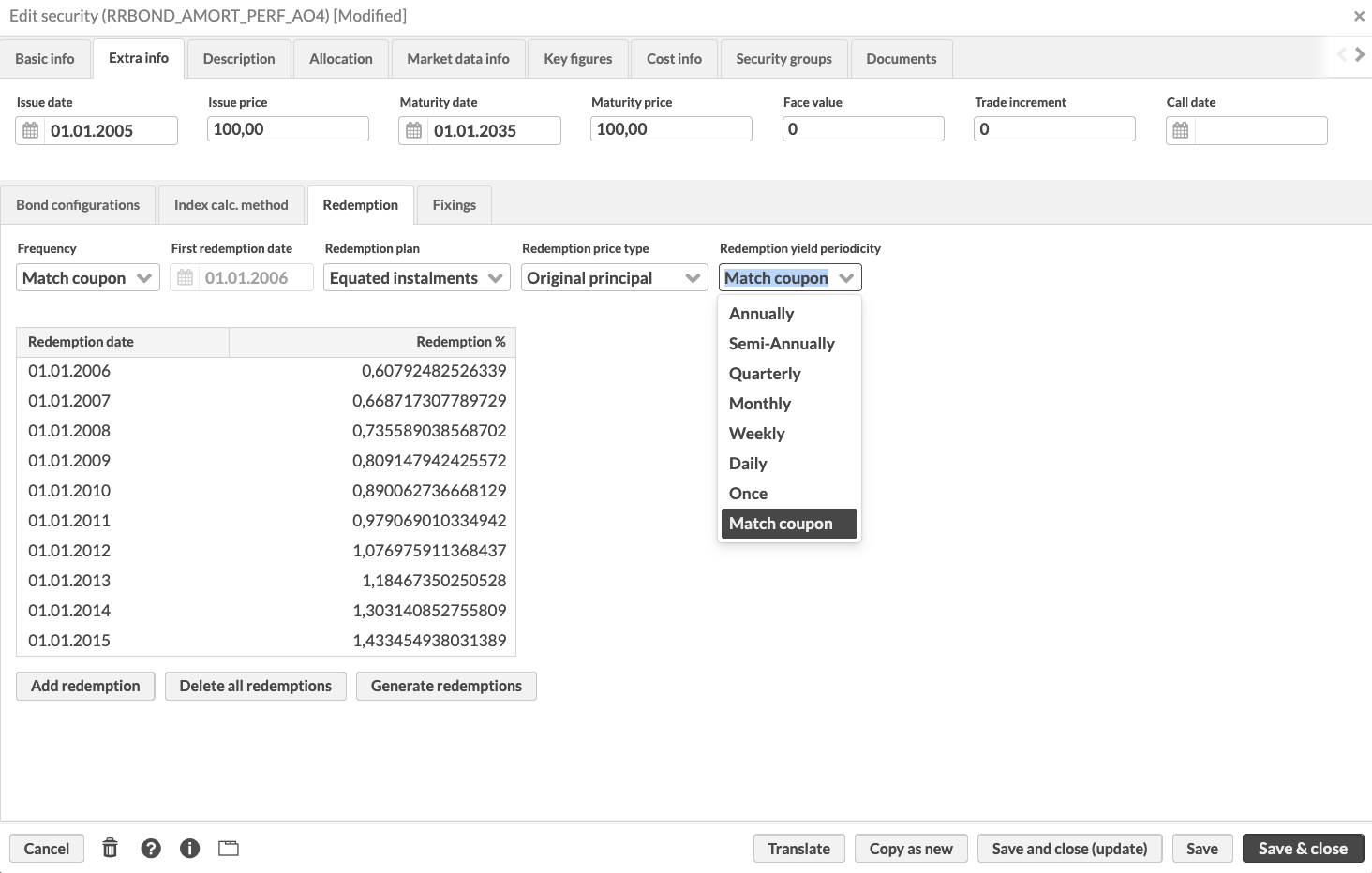Open the Issue date calendar picker
This screenshot has height=873, width=1372.
tap(31, 130)
